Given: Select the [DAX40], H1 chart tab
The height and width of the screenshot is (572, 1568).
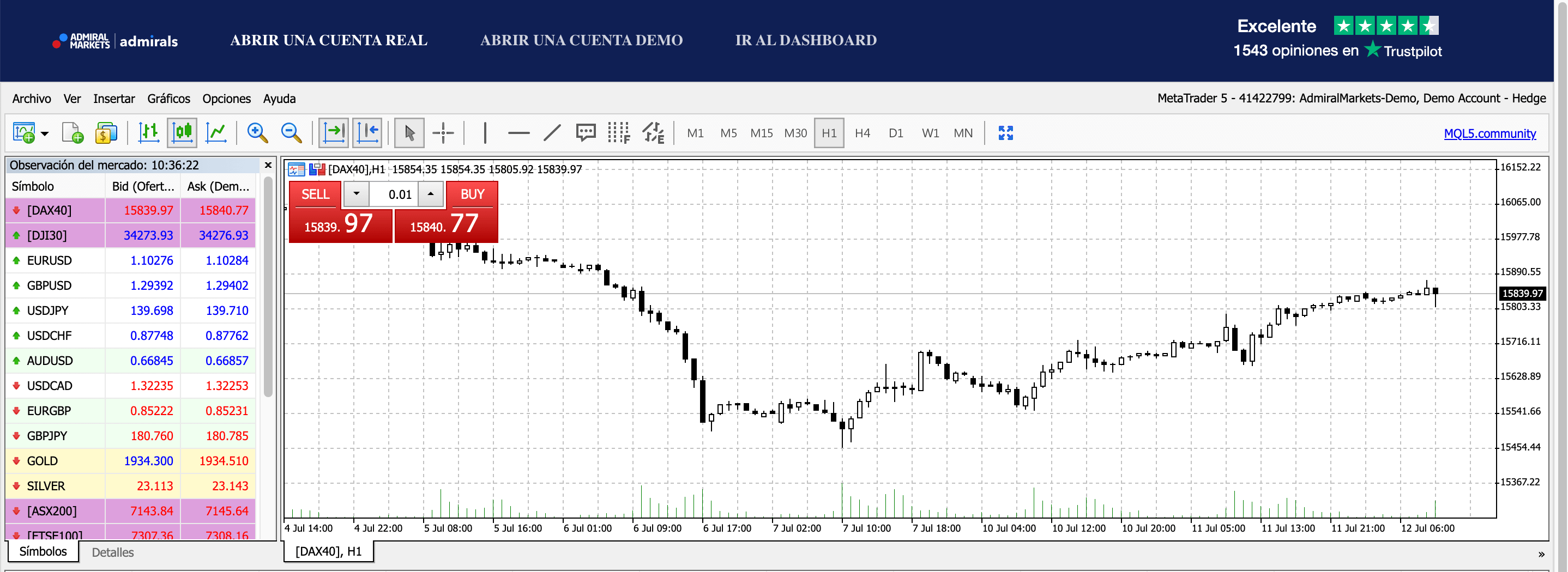Looking at the screenshot, I should point(328,551).
